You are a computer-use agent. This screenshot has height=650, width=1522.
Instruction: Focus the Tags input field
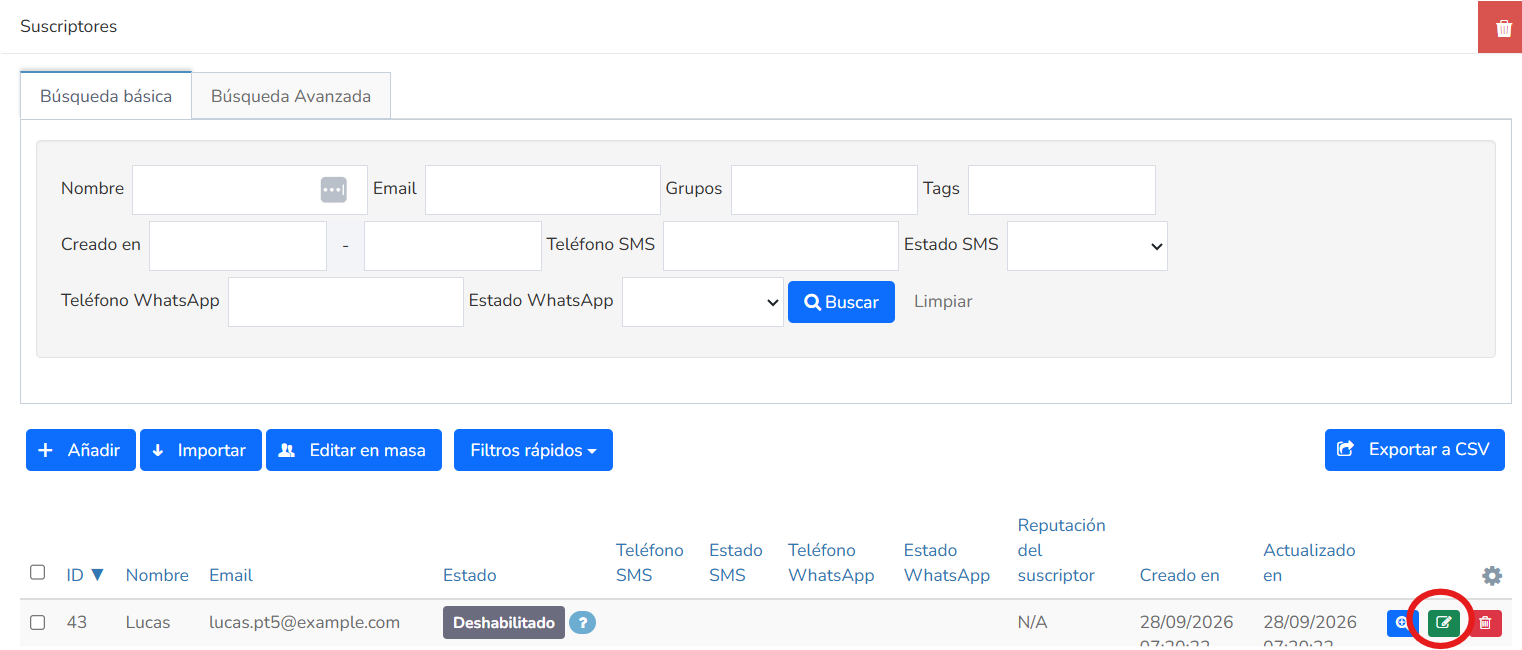point(1062,190)
